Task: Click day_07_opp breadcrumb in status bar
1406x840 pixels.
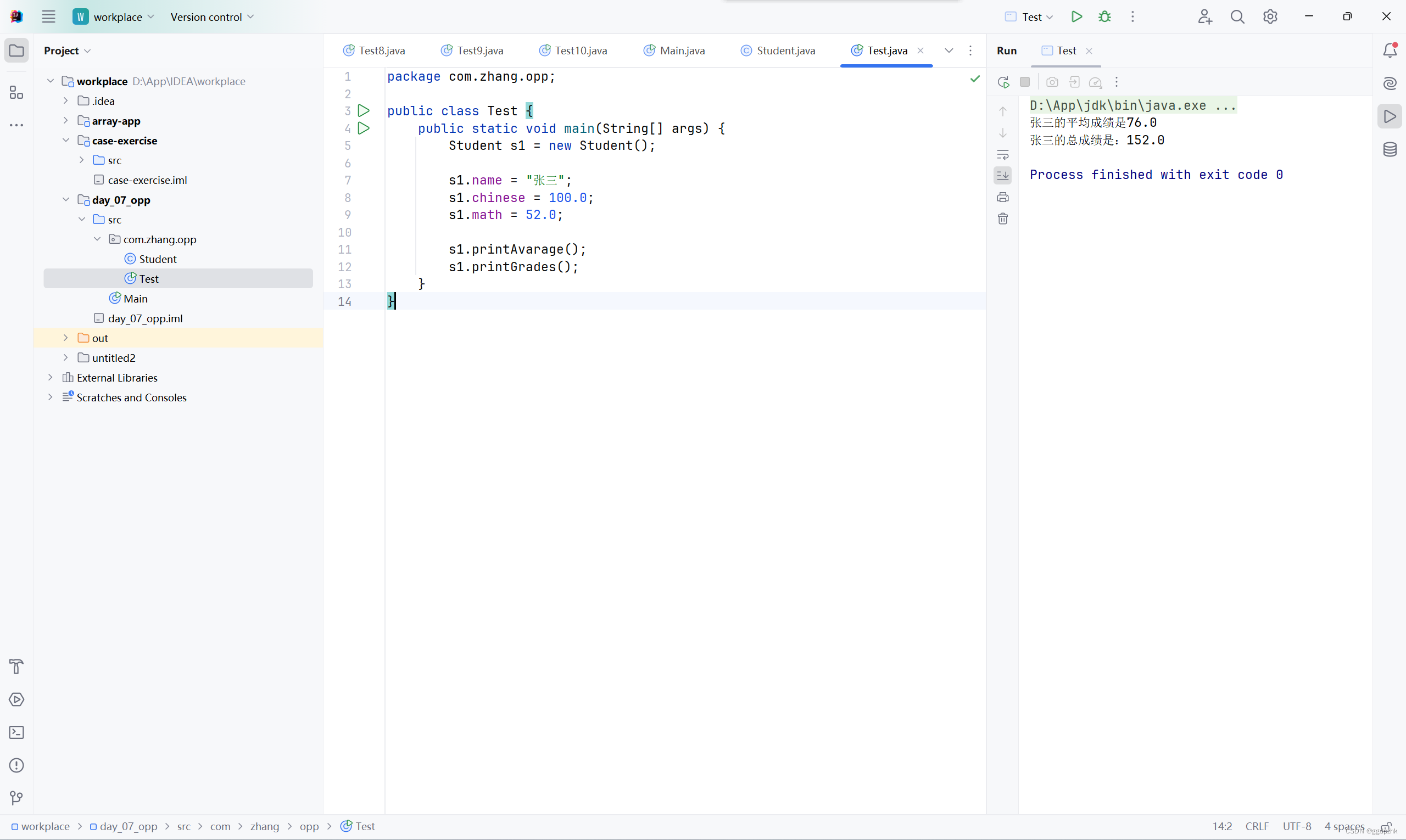Action: click(124, 826)
